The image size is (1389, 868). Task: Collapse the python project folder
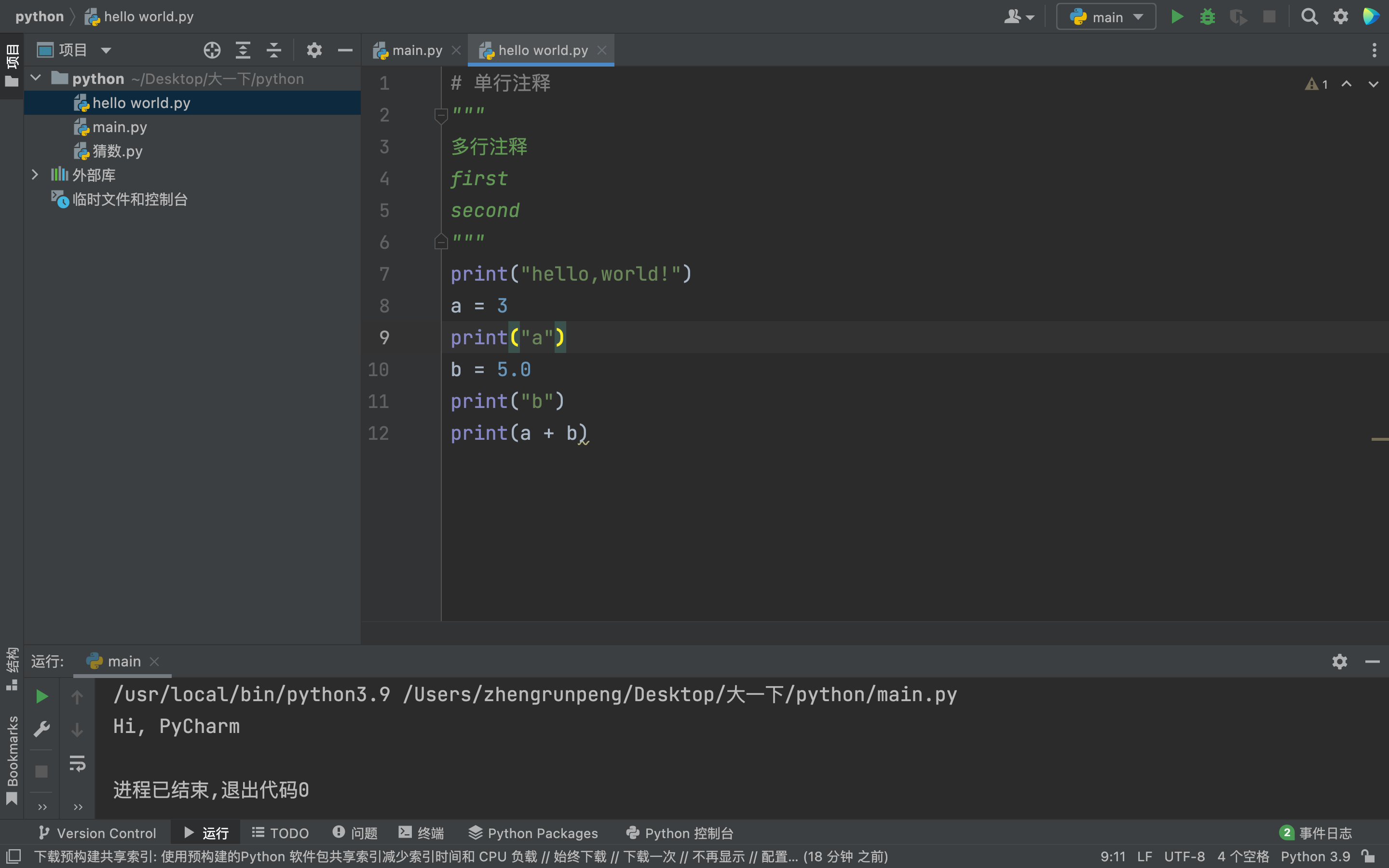pyautogui.click(x=36, y=78)
